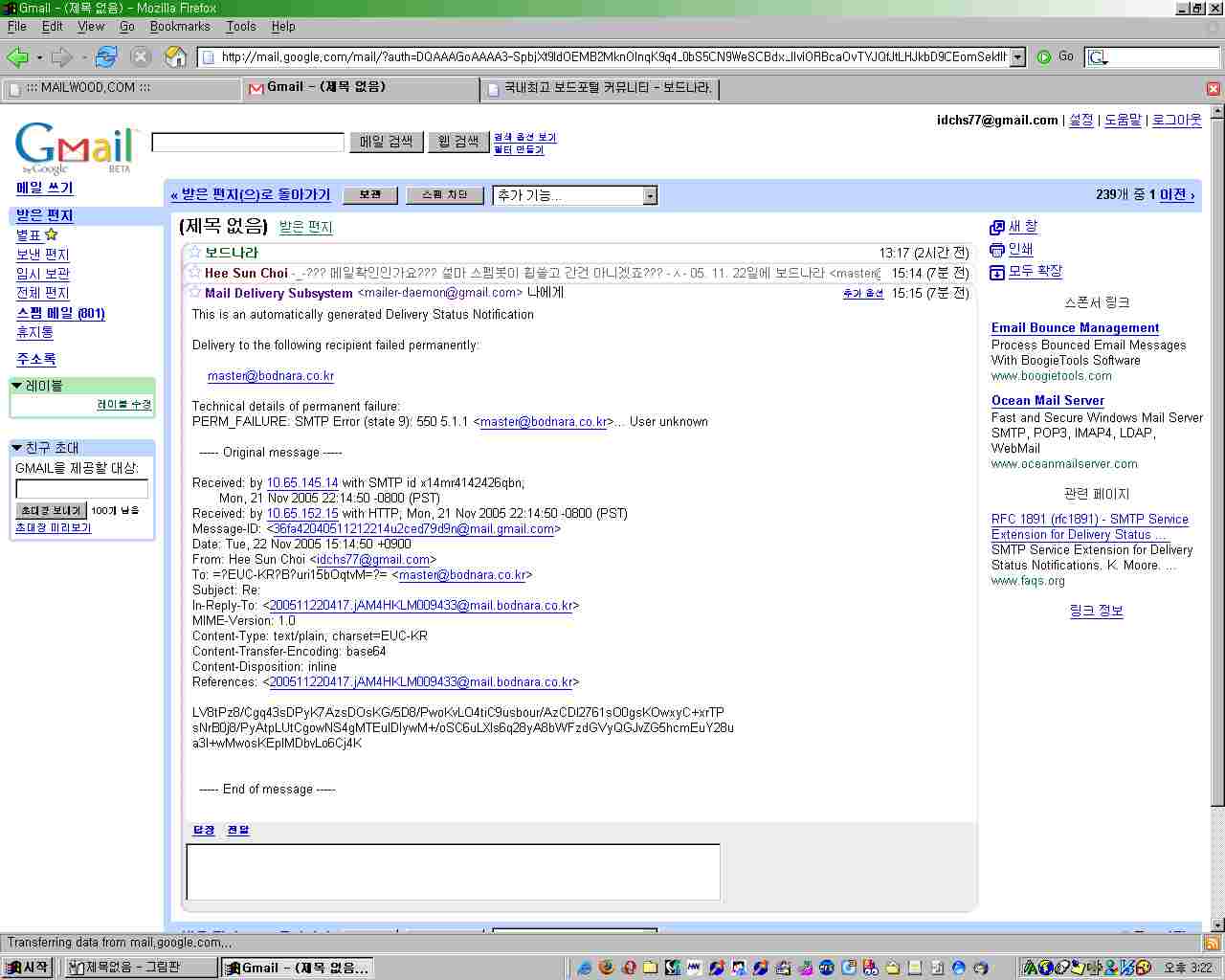The image size is (1225, 980).
Task: Go to the home page icon
Action: point(175,57)
